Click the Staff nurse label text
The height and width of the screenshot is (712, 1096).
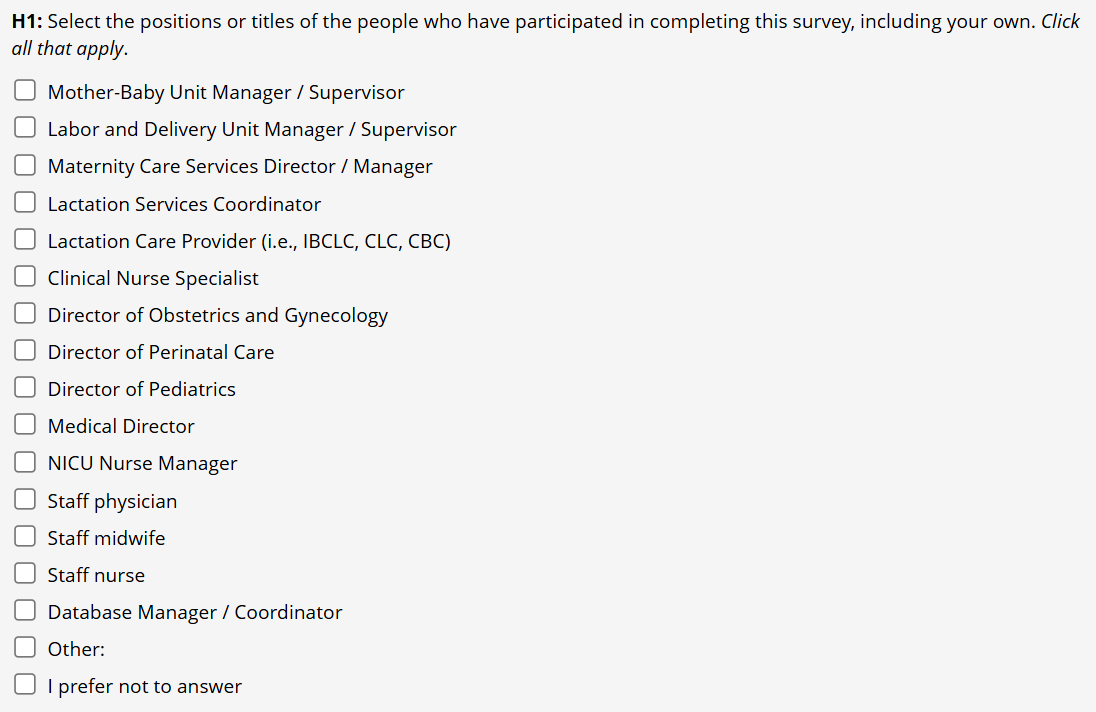tap(96, 575)
